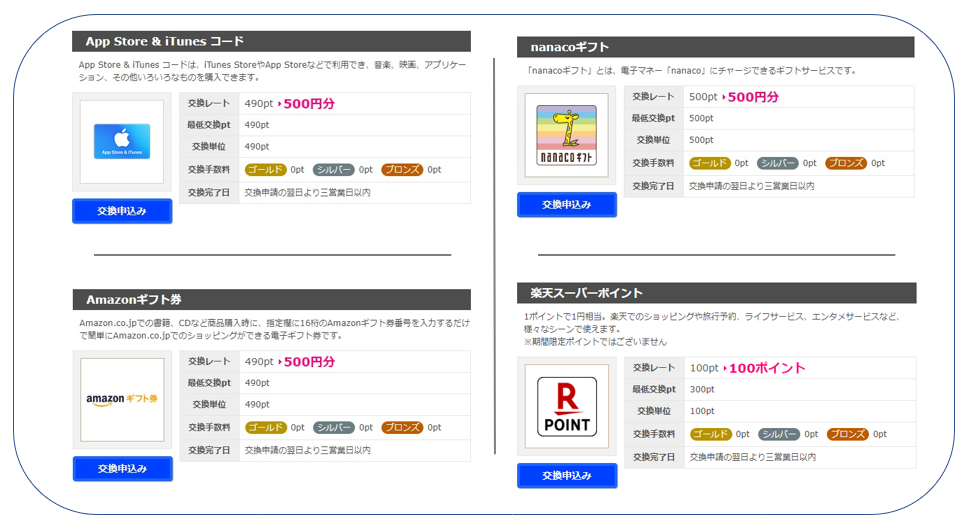Click the nanaco 500円分 exchange rate
Viewport: 966px width, 524px height.
coord(753,97)
